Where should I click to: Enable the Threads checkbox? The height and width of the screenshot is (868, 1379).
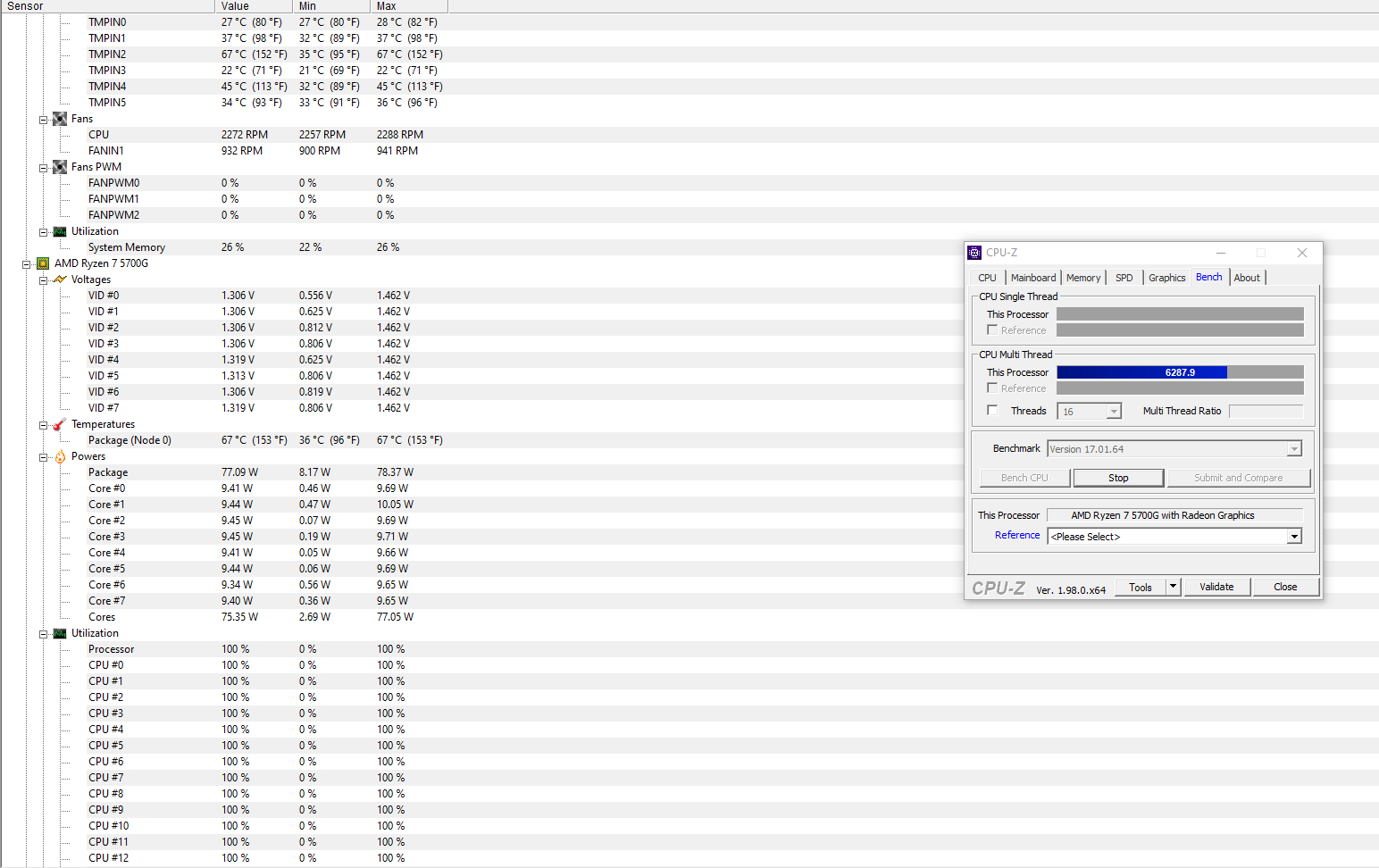992,410
